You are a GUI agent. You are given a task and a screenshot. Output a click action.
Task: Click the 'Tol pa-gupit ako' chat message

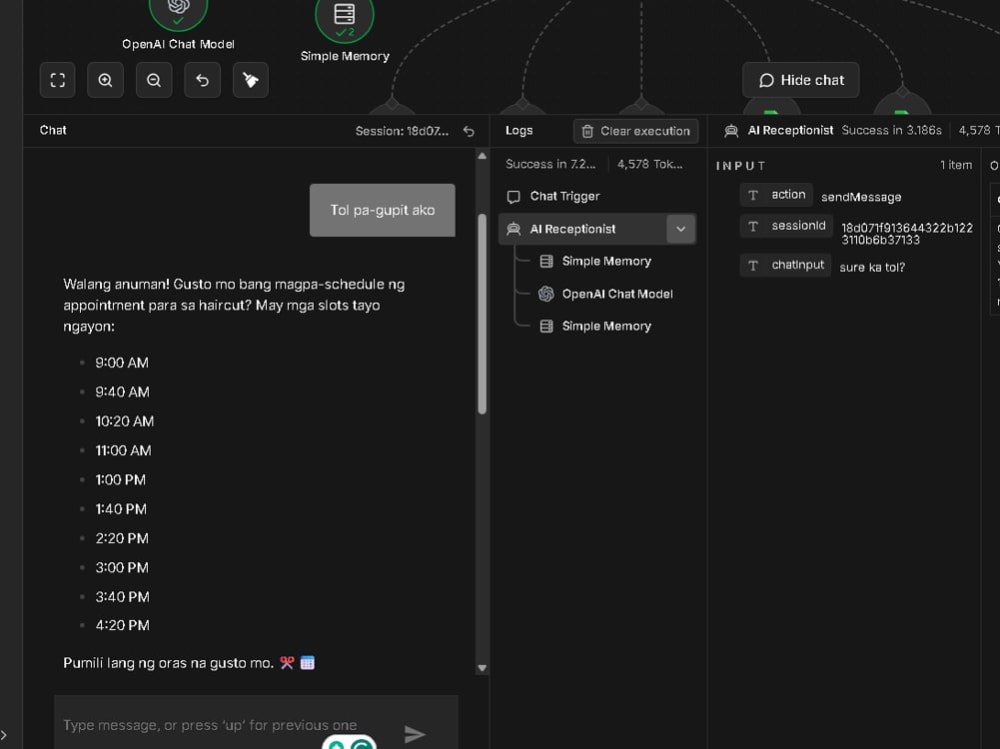pos(383,211)
